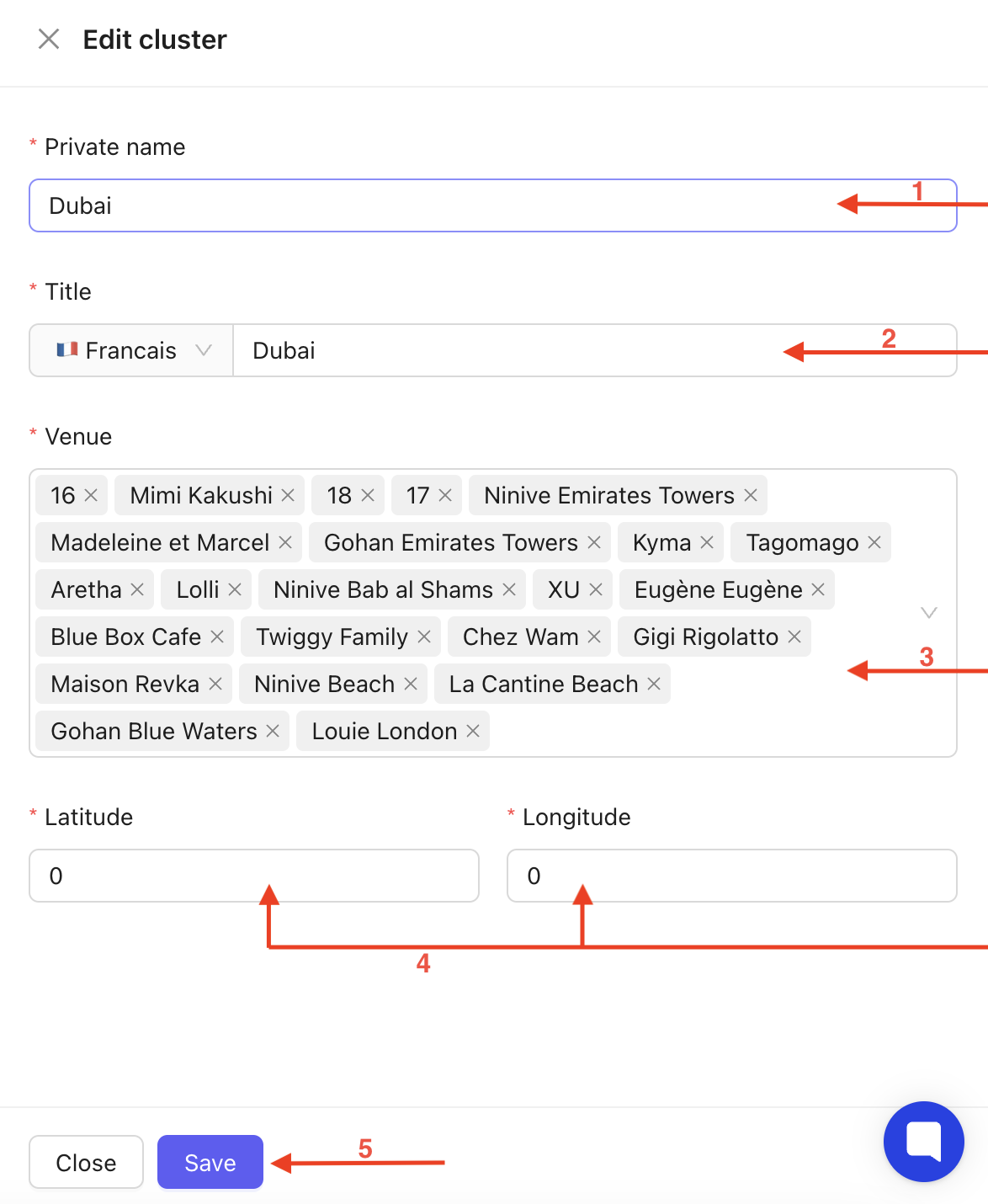Remove the Tagomago venue tag
Viewport: 988px width, 1204px height.
click(874, 542)
